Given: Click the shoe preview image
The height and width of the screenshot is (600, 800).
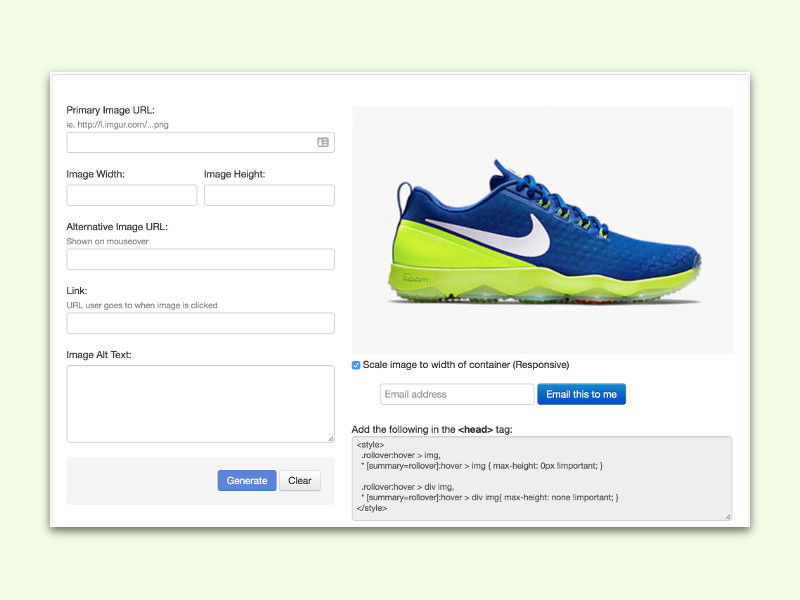Looking at the screenshot, I should (542, 230).
